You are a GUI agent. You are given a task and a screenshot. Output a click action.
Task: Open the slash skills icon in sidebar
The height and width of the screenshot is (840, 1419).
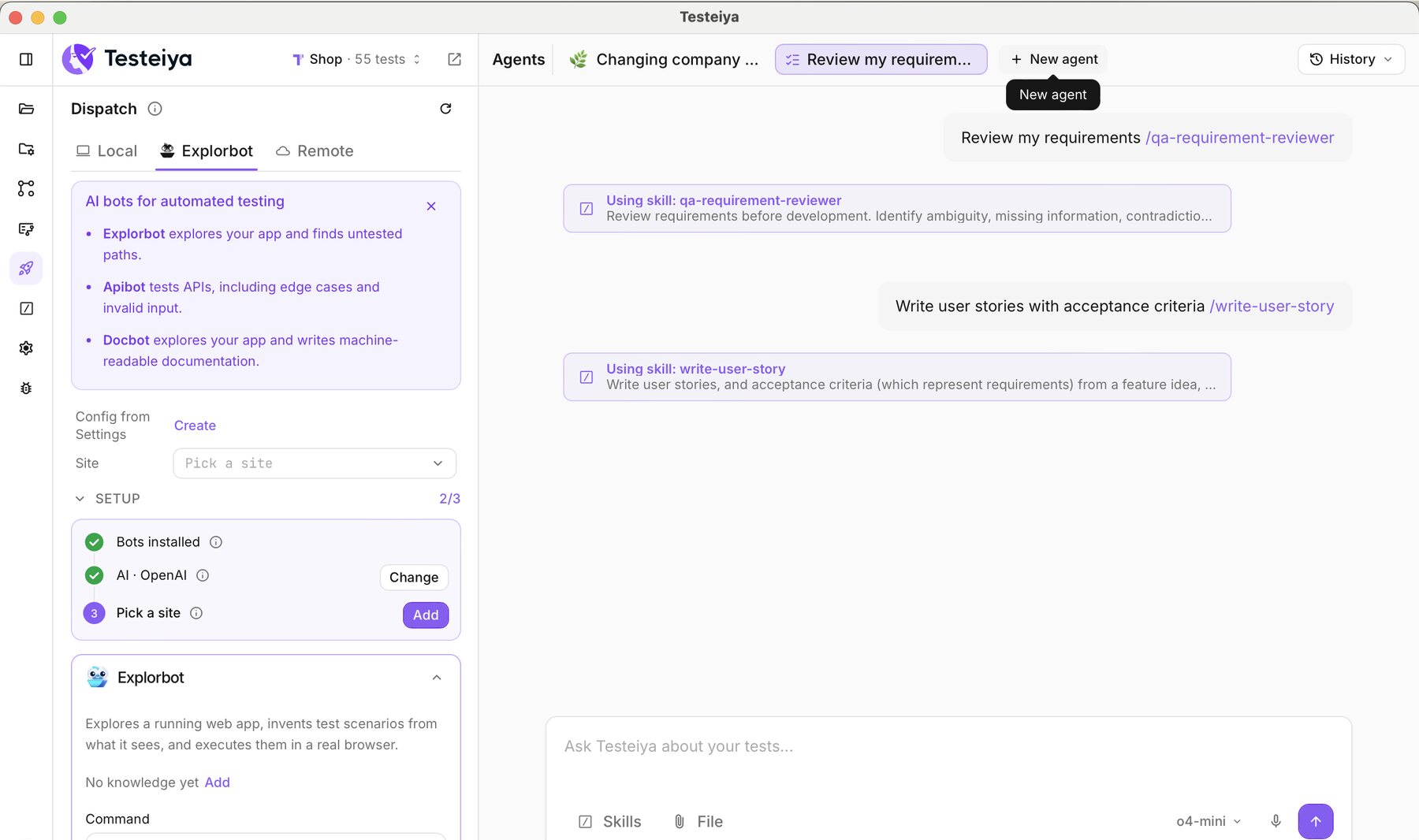point(26,308)
